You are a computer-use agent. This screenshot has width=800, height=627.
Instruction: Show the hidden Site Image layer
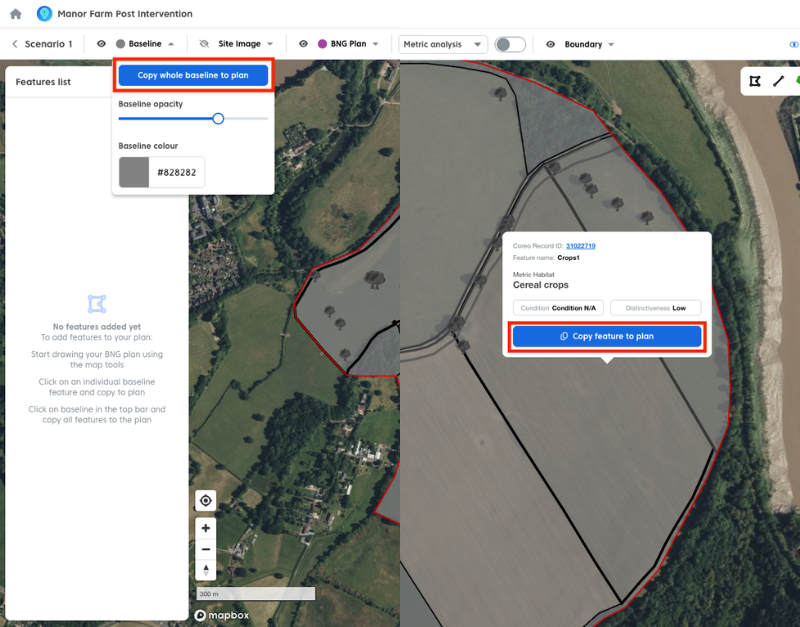(204, 44)
